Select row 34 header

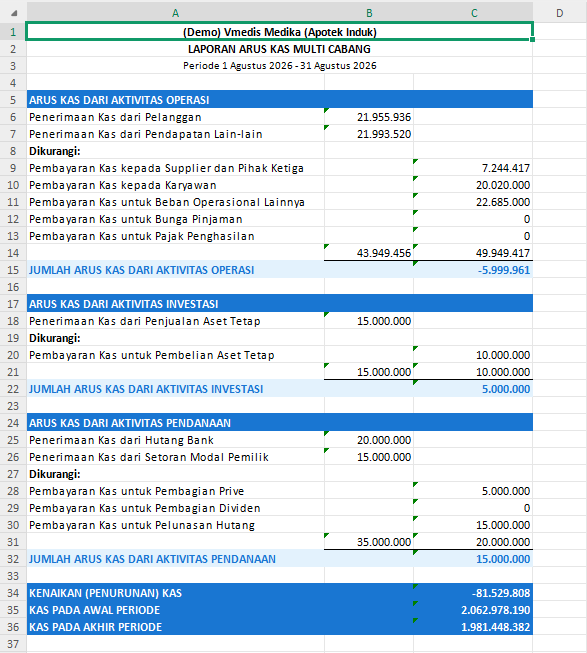(13, 593)
